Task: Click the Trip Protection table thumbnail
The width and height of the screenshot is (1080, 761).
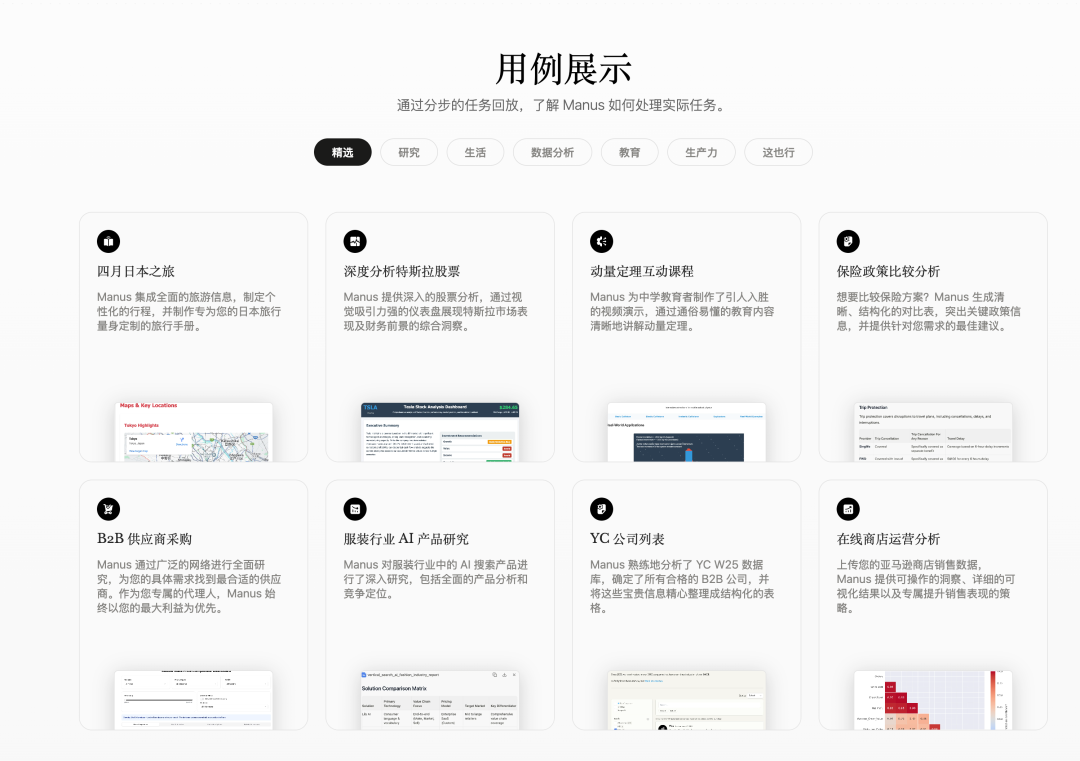Action: point(933,432)
